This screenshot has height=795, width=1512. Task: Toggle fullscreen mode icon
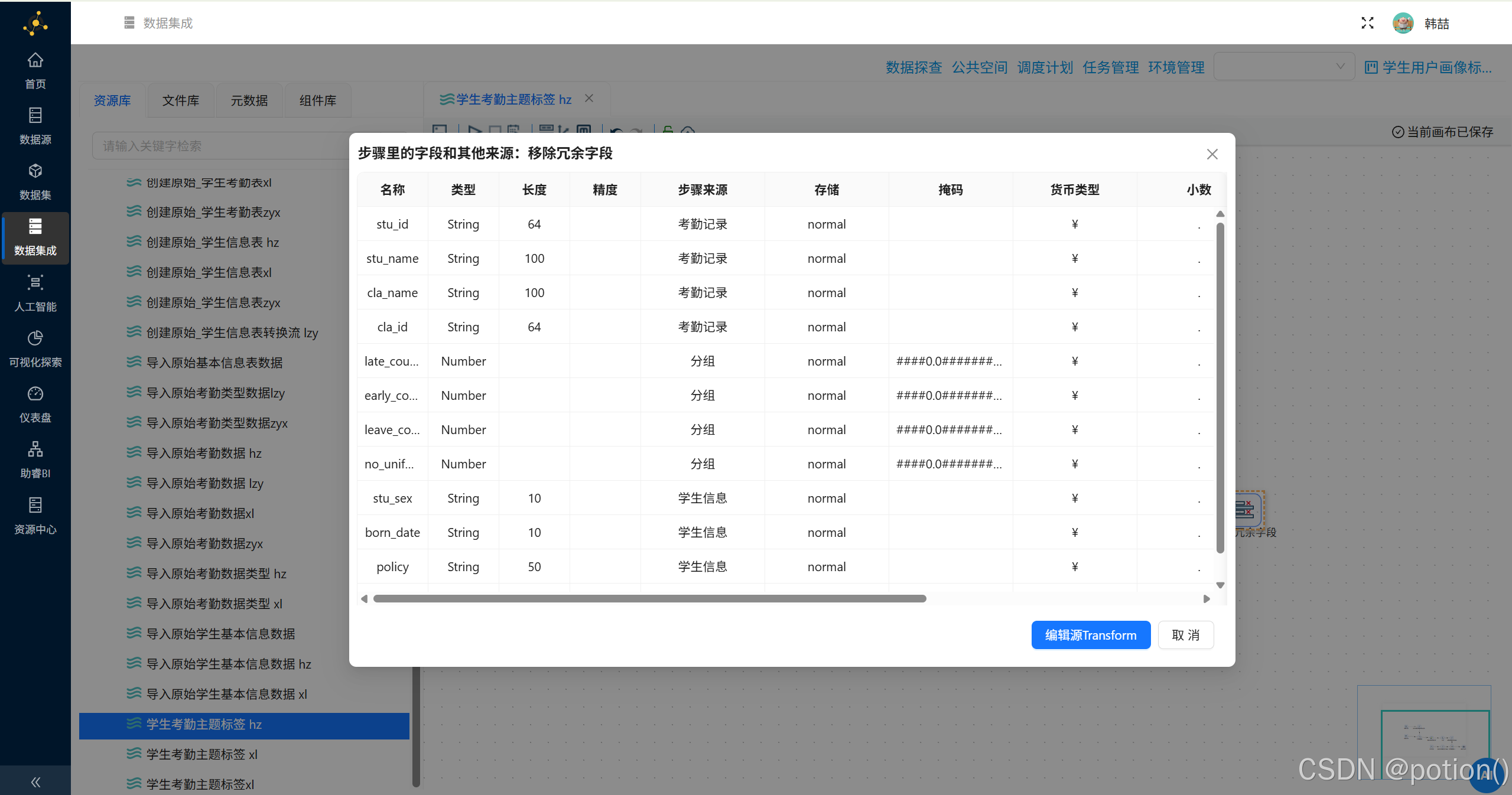[x=1367, y=23]
